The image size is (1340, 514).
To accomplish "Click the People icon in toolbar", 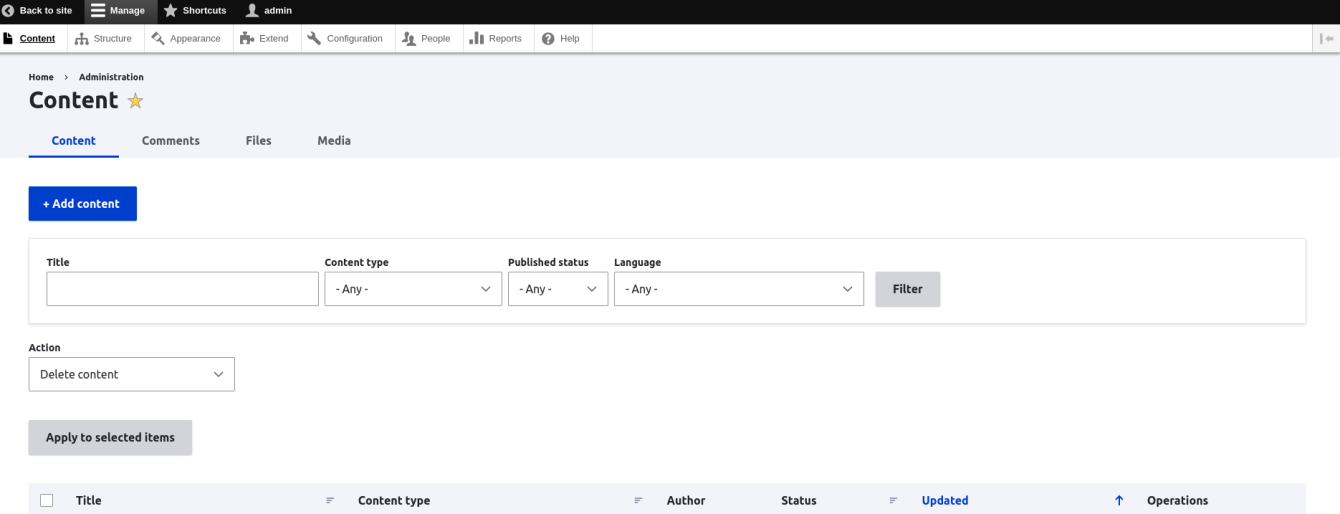I will click(x=409, y=39).
